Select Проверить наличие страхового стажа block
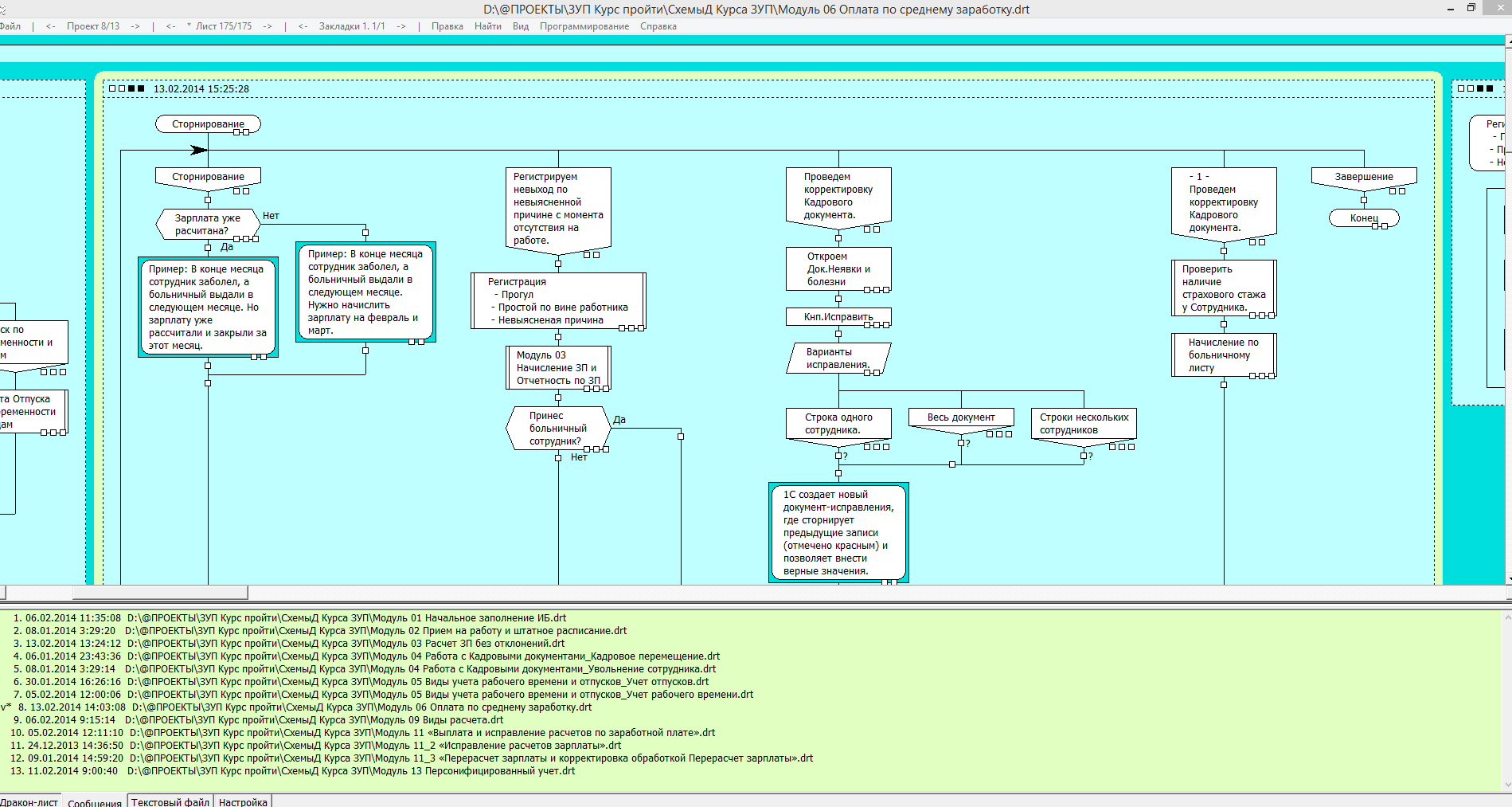 pyautogui.click(x=1224, y=288)
